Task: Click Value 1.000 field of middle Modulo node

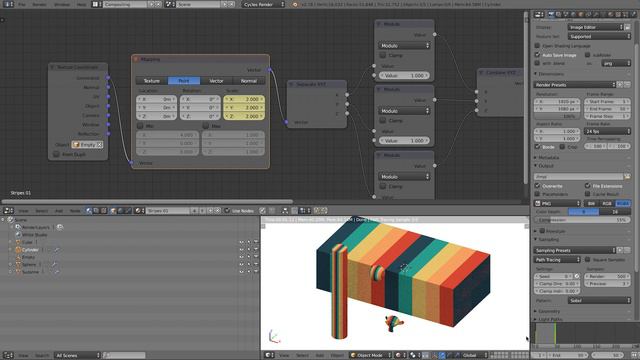Action: [x=404, y=140]
